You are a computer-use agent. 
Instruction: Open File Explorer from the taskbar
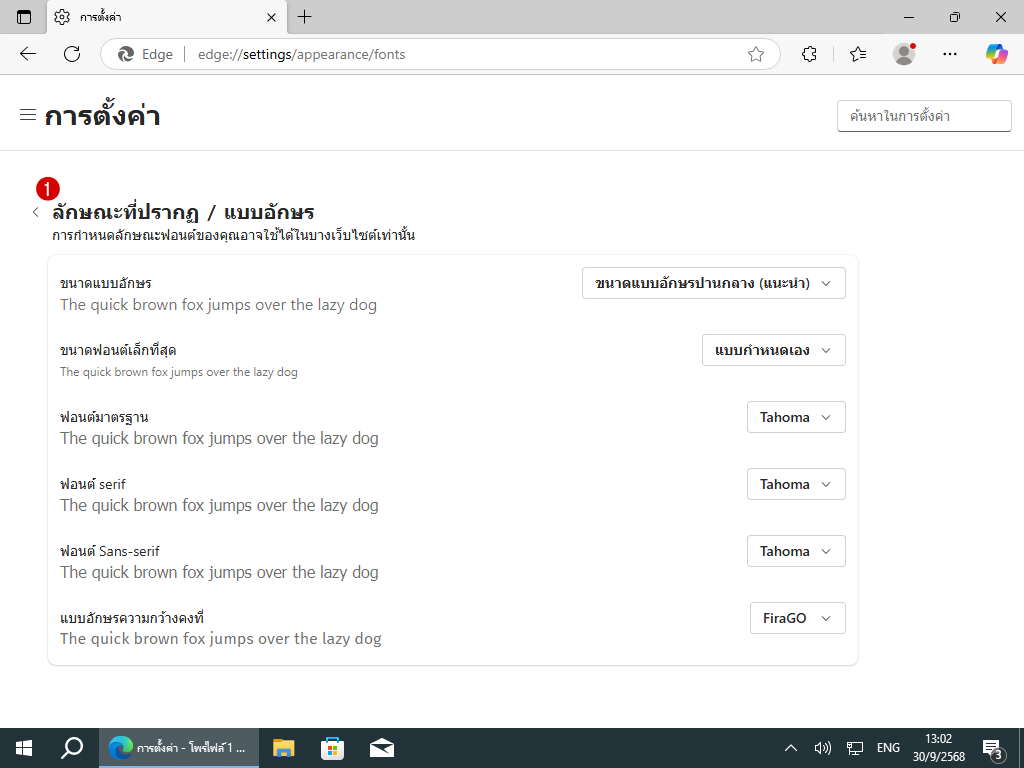coord(284,748)
